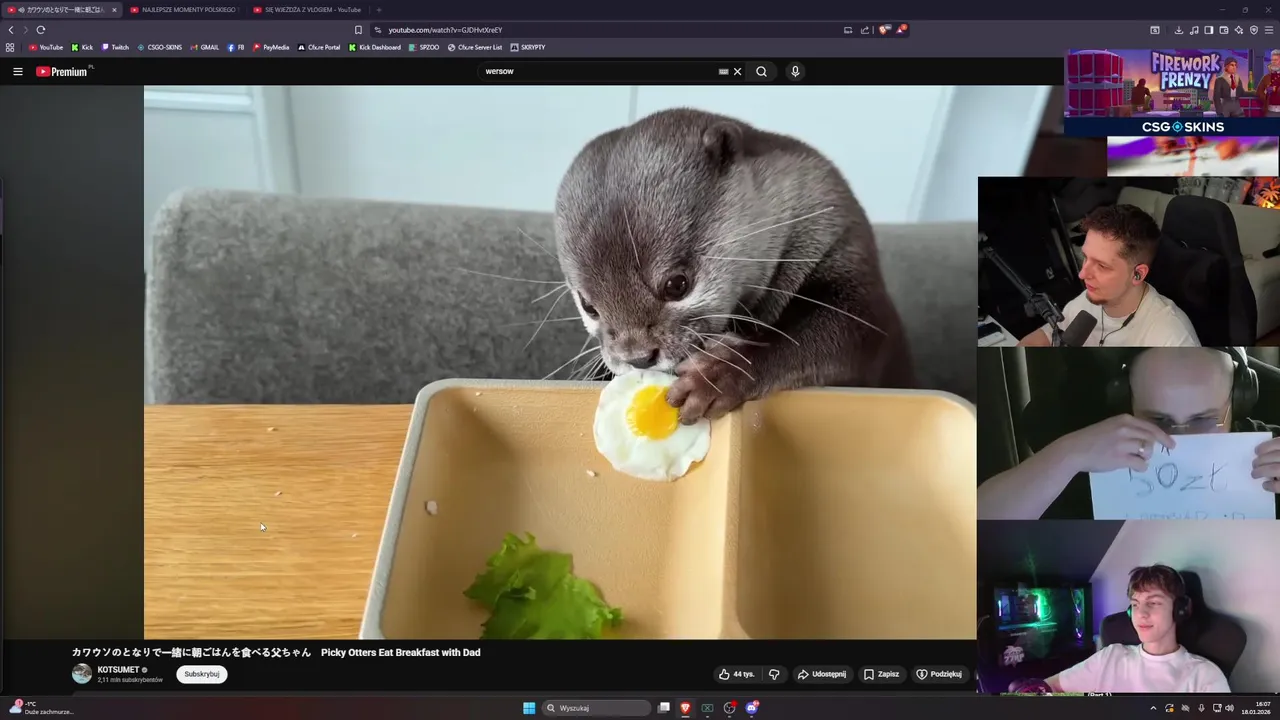Open the media playlist music-note icon
The width and height of the screenshot is (1280, 720).
click(1194, 30)
